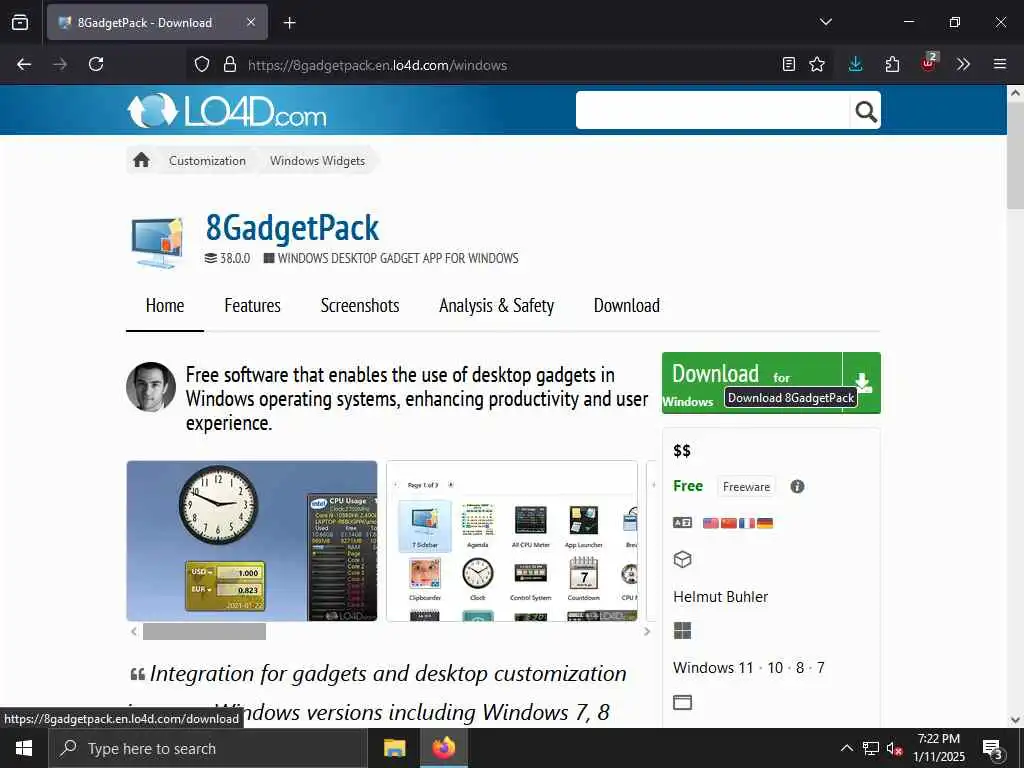Click the 8GadgetPack monitor app icon
1024x768 pixels.
click(157, 242)
